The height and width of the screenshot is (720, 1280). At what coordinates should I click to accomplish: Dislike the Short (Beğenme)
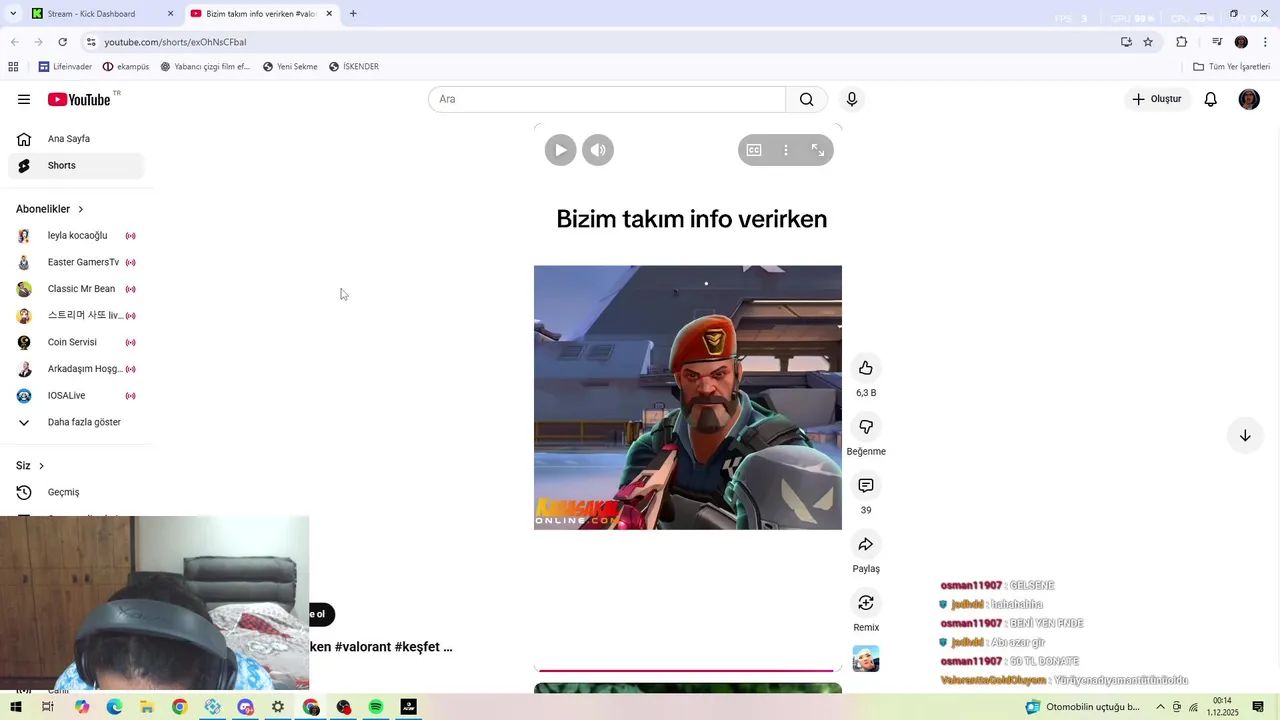tap(866, 427)
